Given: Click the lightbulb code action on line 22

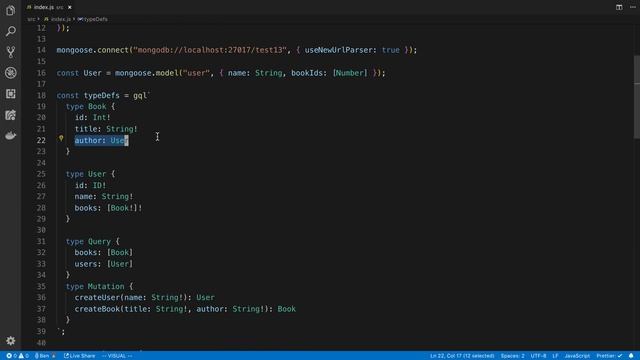Looking at the screenshot, I should coord(61,138).
